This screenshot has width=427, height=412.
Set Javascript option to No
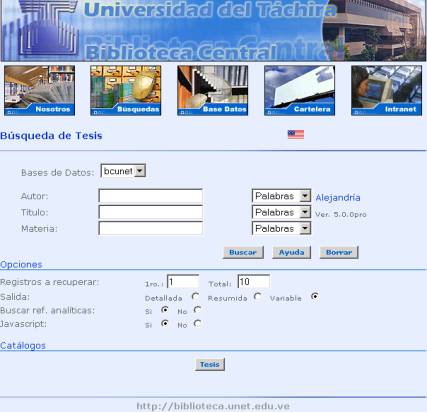pos(197,323)
